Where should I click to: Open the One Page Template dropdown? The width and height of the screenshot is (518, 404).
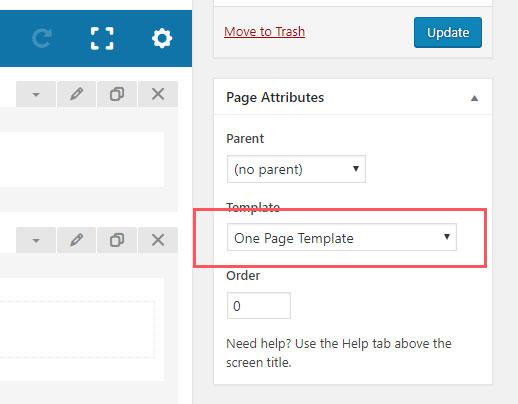342,237
